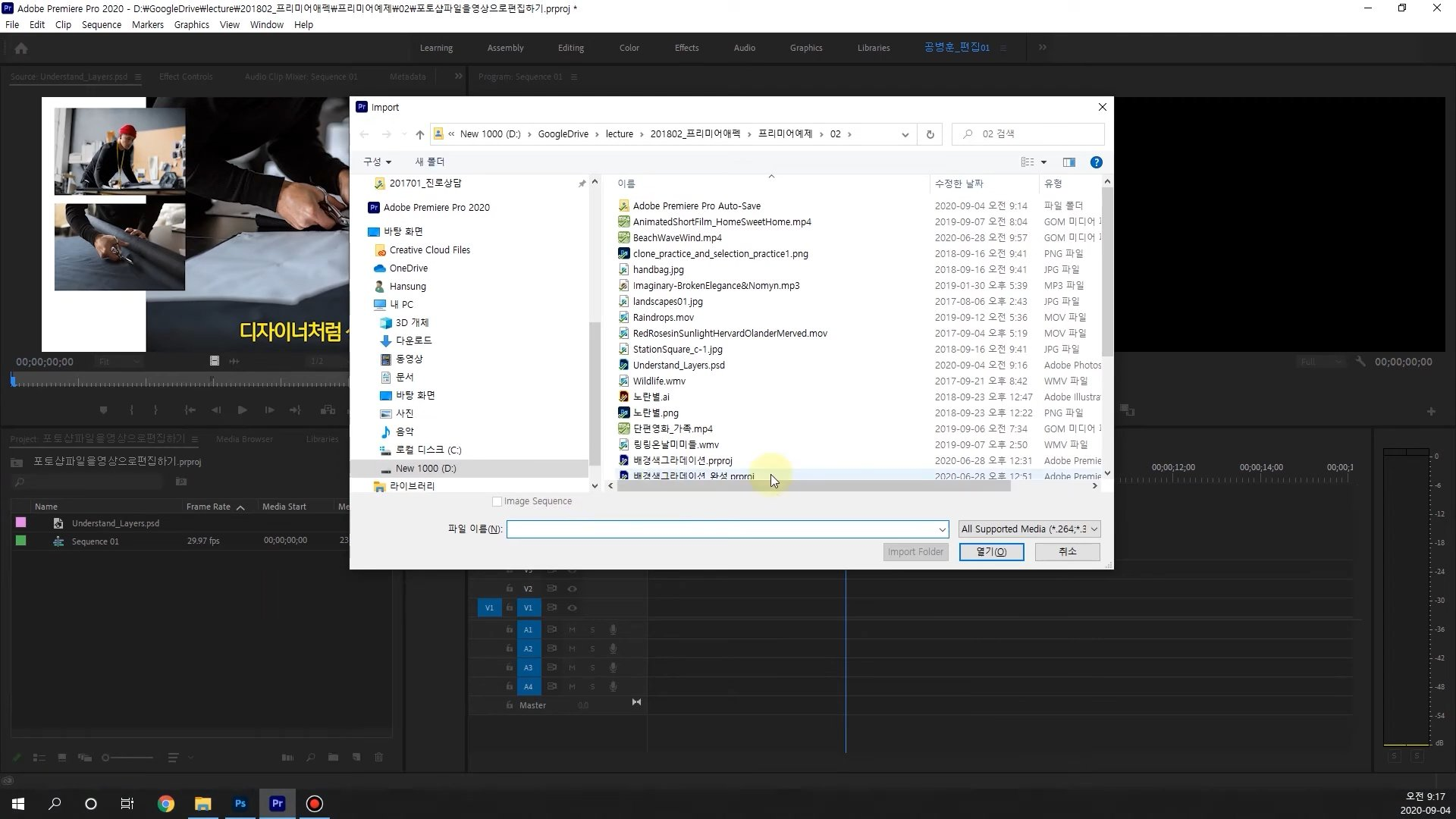Toggle voice-over record on A3 track

tap(613, 668)
